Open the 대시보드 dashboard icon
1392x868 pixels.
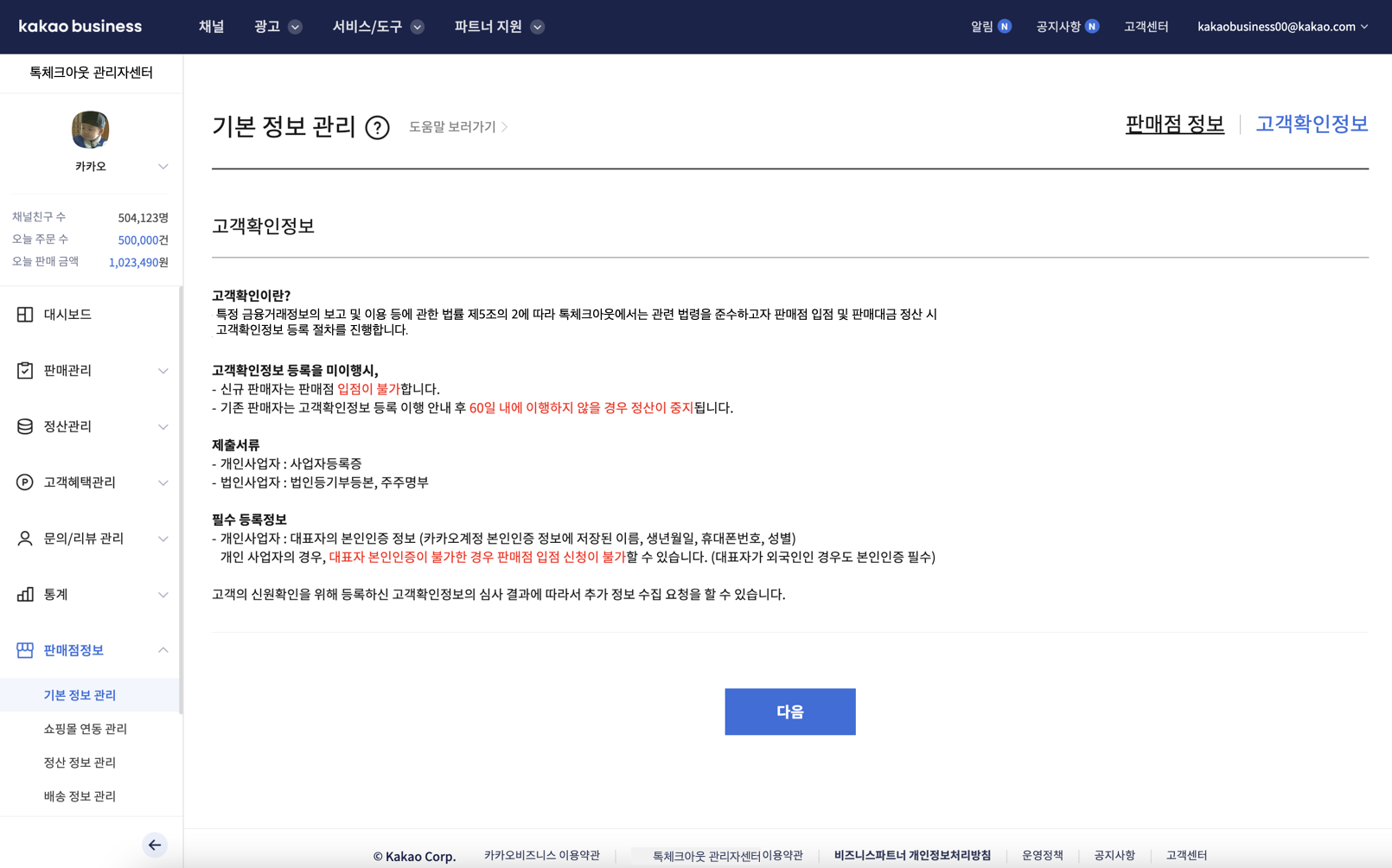[x=25, y=315]
